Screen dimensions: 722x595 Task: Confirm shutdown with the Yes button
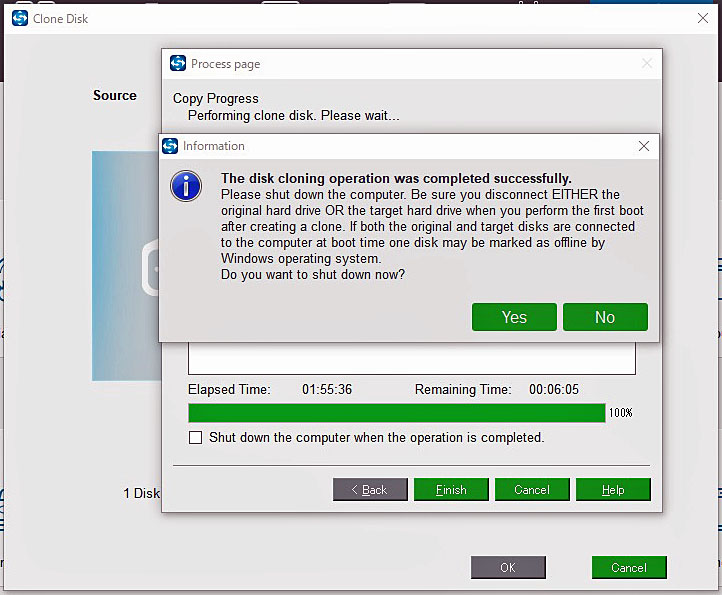tap(514, 317)
